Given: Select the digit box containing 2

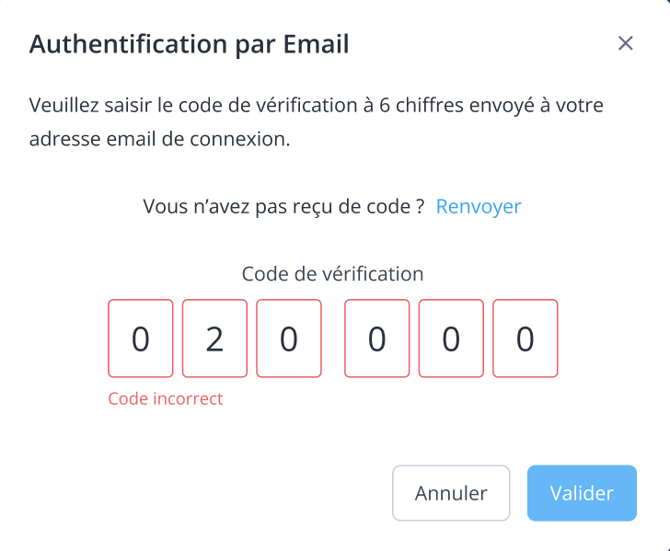Looking at the screenshot, I should click(214, 339).
